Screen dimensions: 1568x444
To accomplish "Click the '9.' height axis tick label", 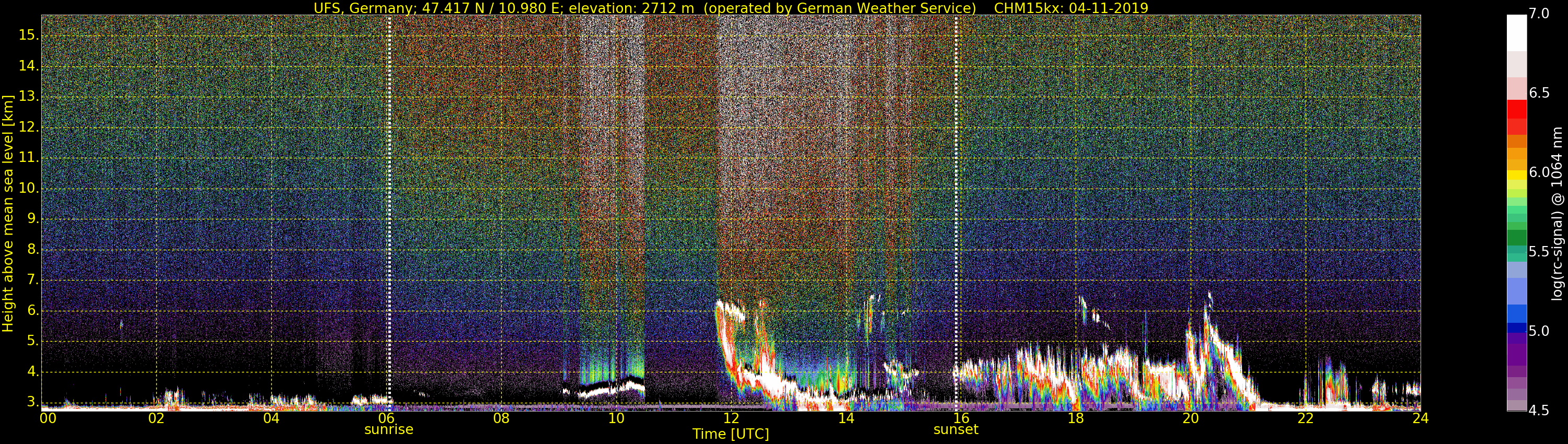I will [x=33, y=219].
